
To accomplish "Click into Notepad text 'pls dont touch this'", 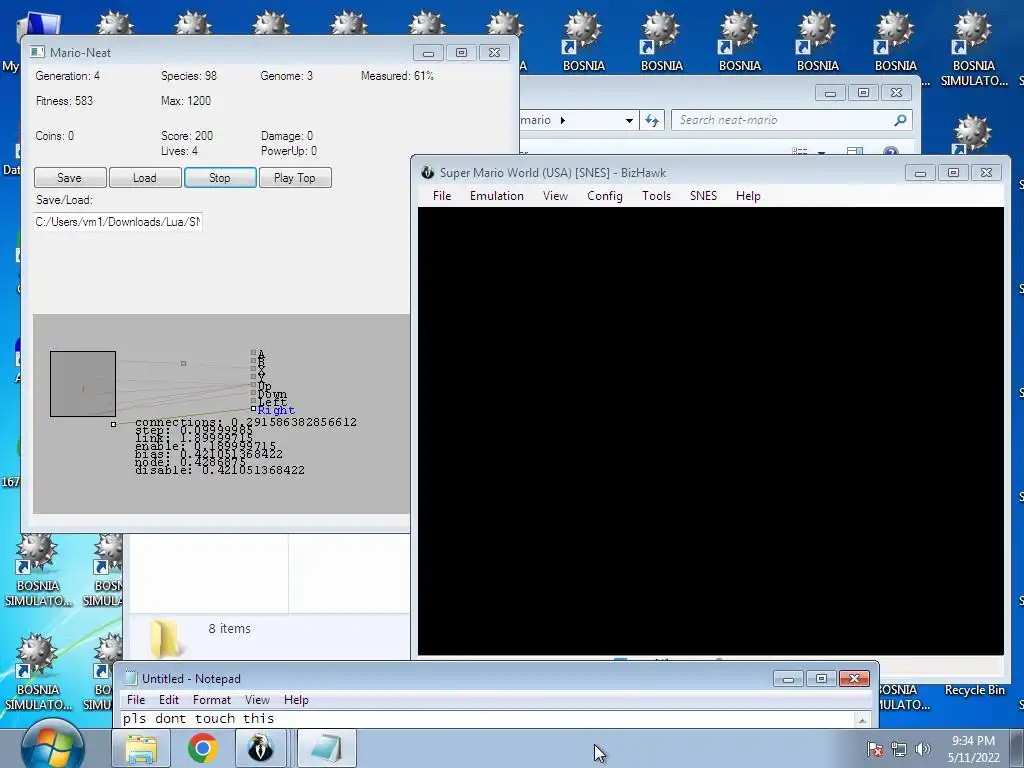I will [199, 718].
